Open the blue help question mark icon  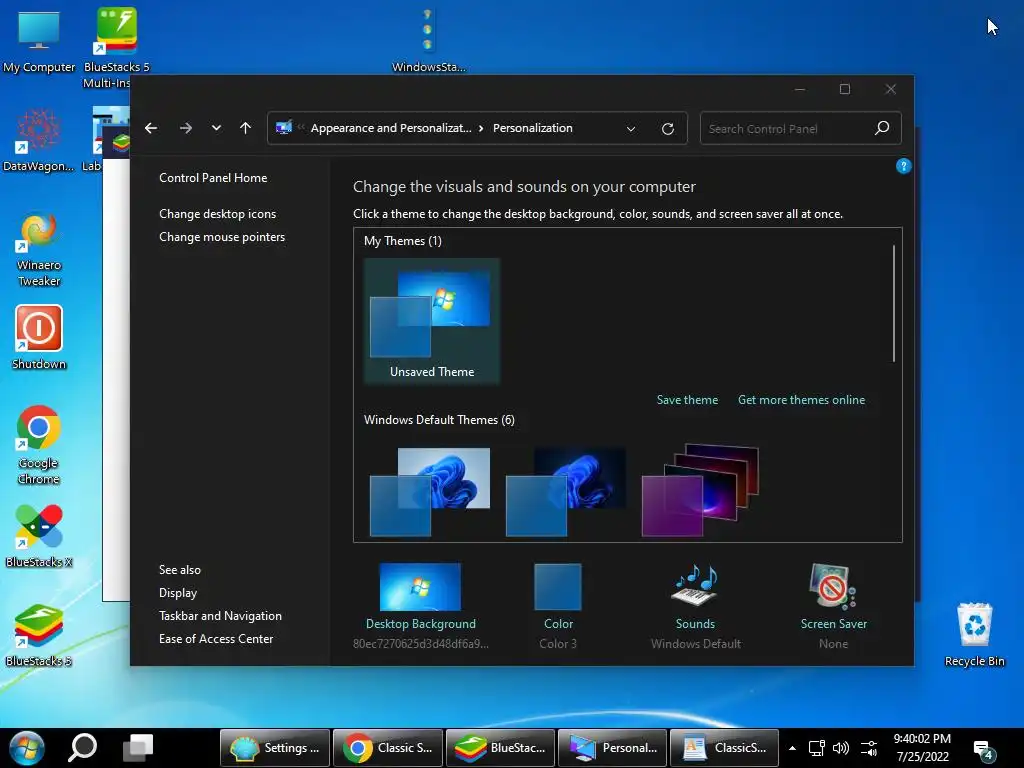coord(903,166)
